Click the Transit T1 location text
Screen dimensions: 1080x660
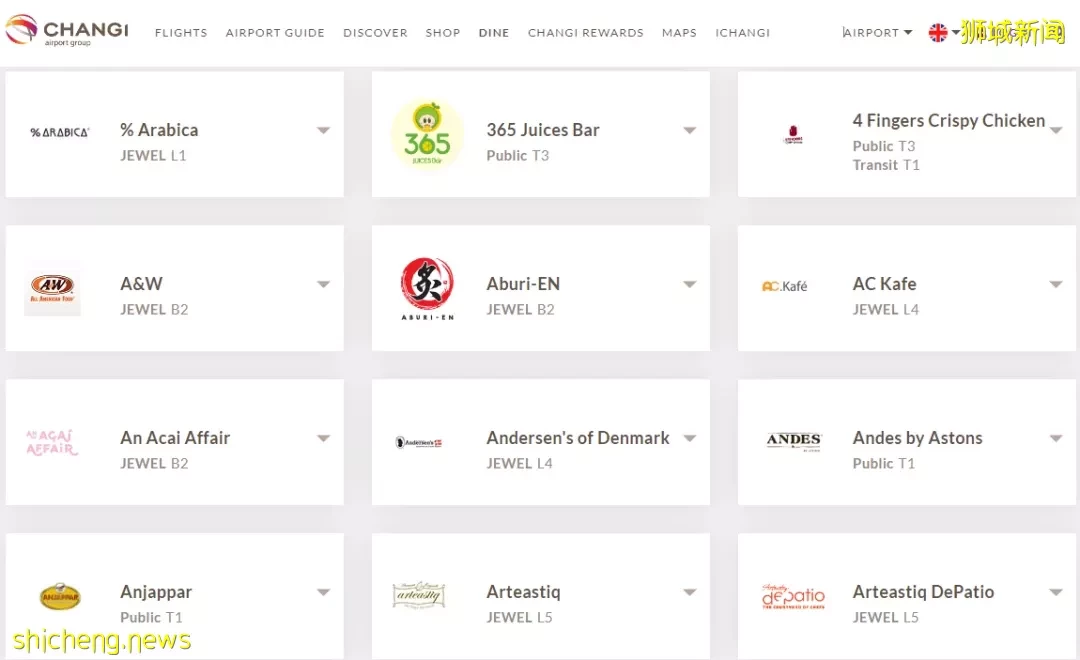coord(886,165)
